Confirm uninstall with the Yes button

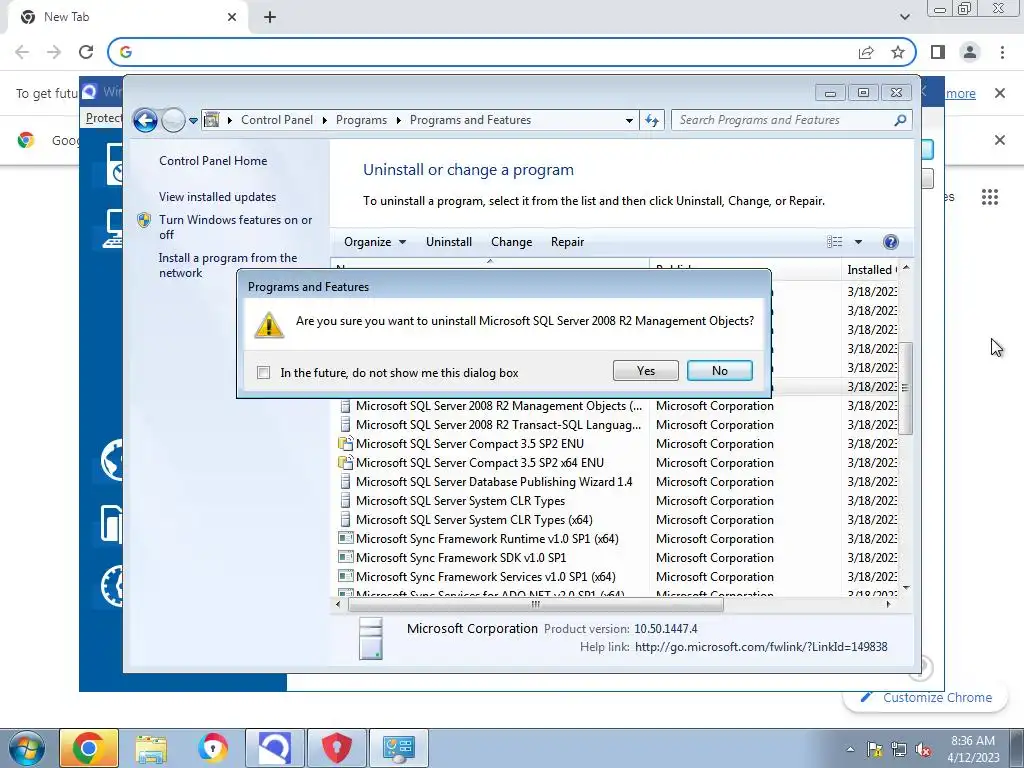(645, 370)
